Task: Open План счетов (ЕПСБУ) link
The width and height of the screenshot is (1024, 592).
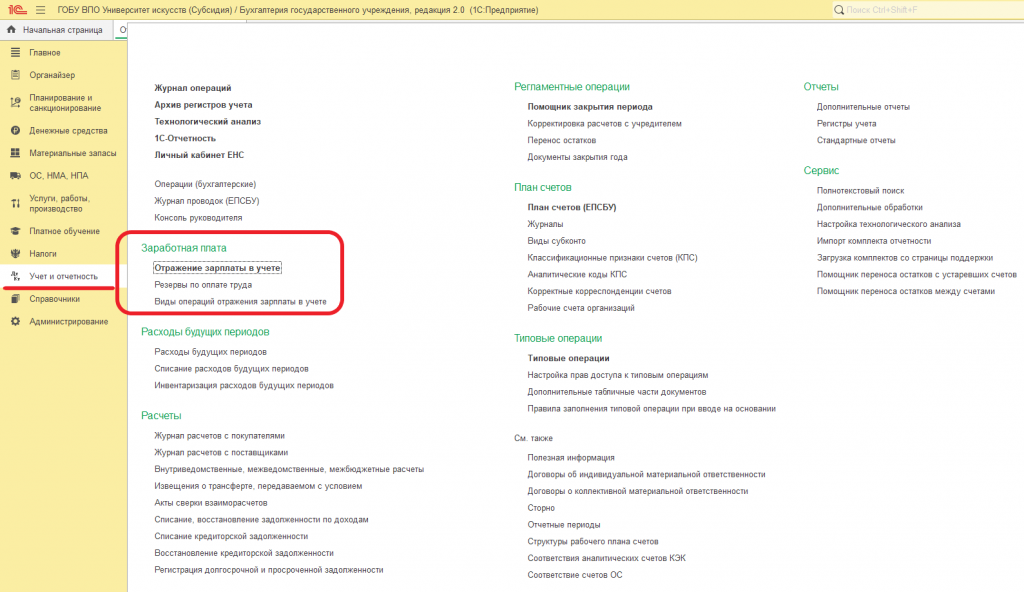Action: tap(571, 207)
